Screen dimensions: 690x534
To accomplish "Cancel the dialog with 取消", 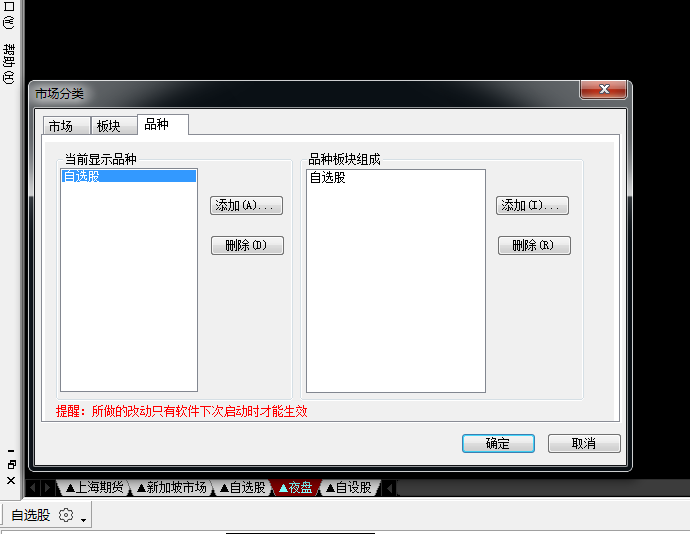I will [x=584, y=443].
